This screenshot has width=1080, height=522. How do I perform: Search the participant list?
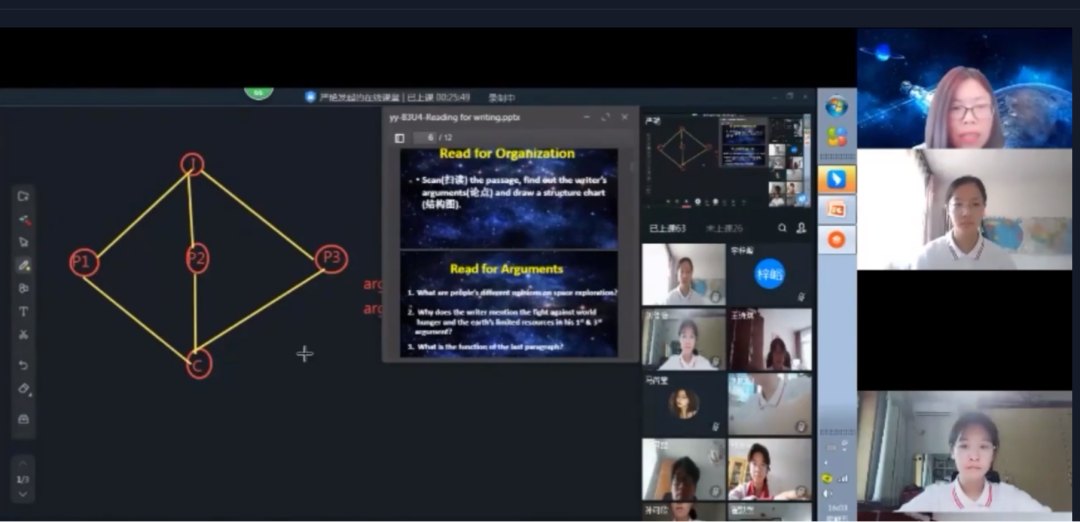pos(782,229)
